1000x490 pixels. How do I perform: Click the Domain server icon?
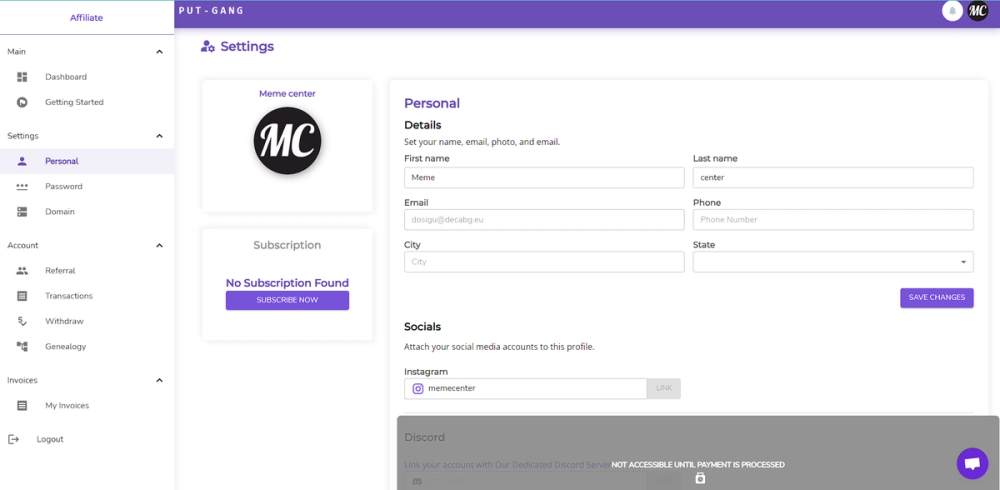22,212
